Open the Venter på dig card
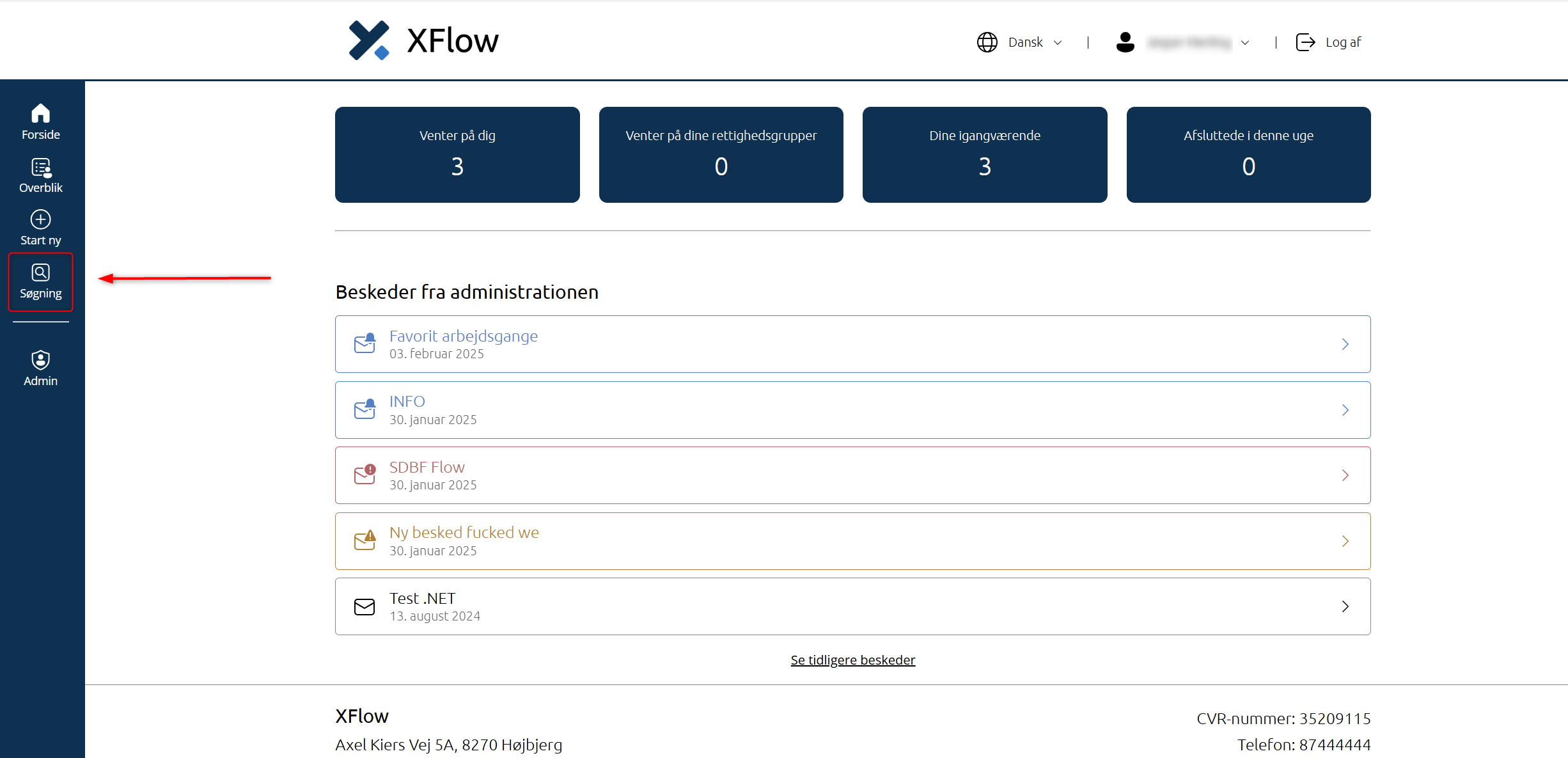 tap(457, 155)
